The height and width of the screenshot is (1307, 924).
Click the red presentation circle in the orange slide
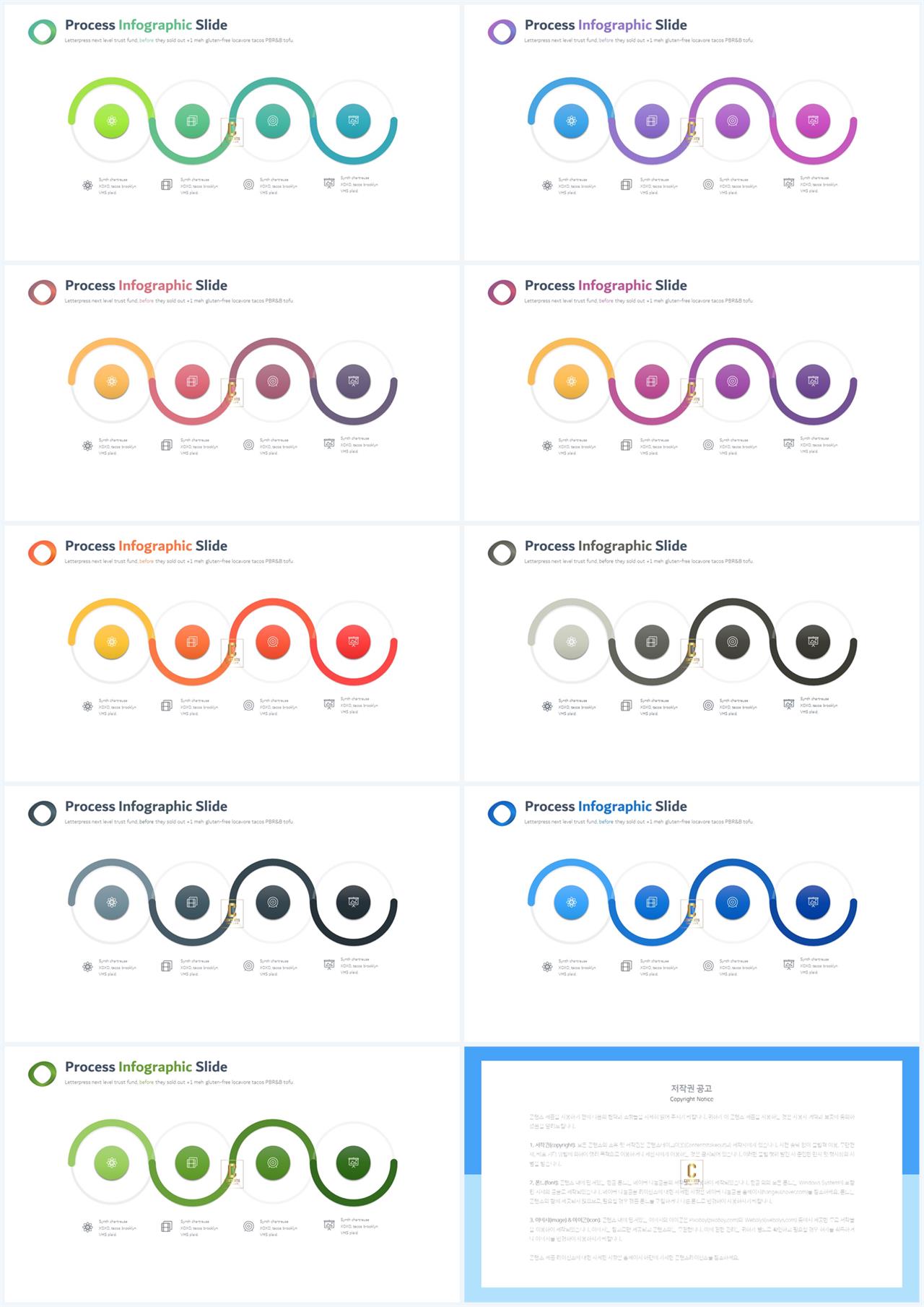354,642
